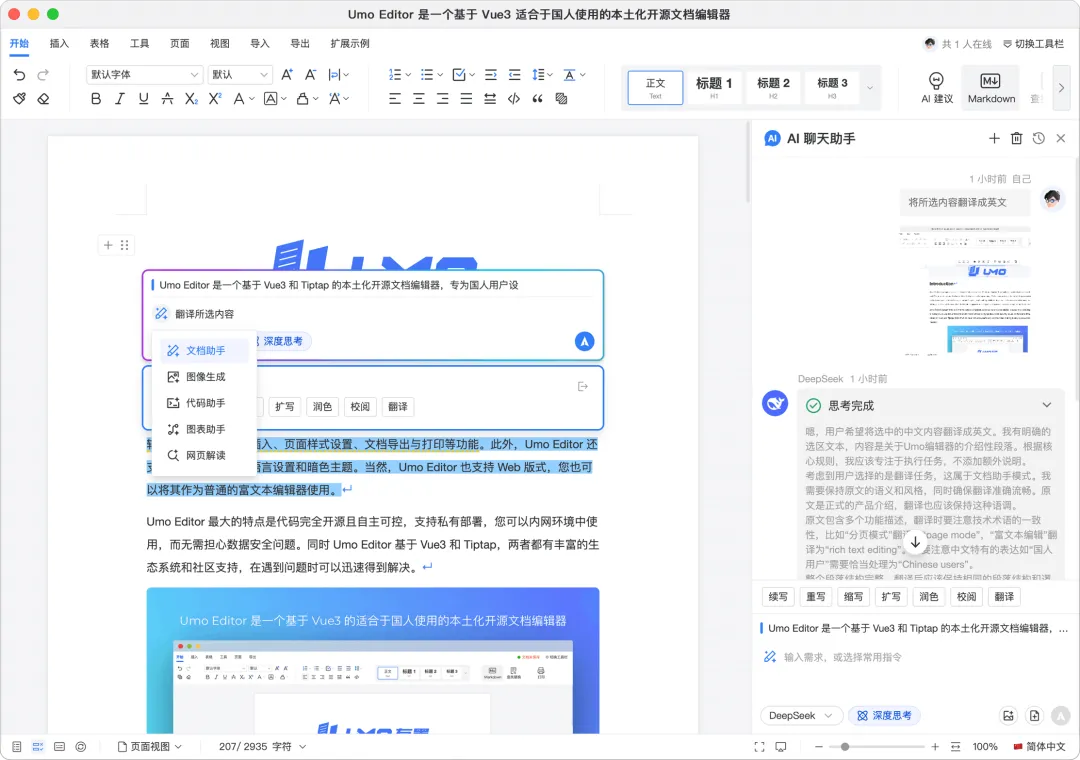Apply strikethrough formatting
The width and height of the screenshot is (1080, 760).
[167, 99]
